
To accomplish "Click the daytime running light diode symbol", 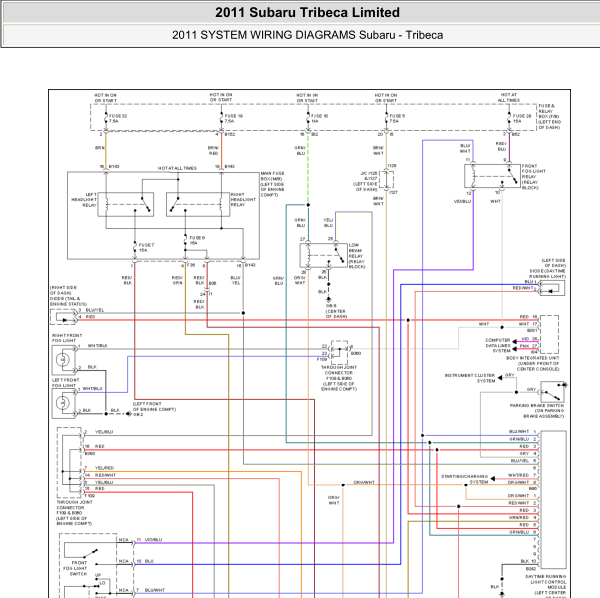I will point(552,288).
